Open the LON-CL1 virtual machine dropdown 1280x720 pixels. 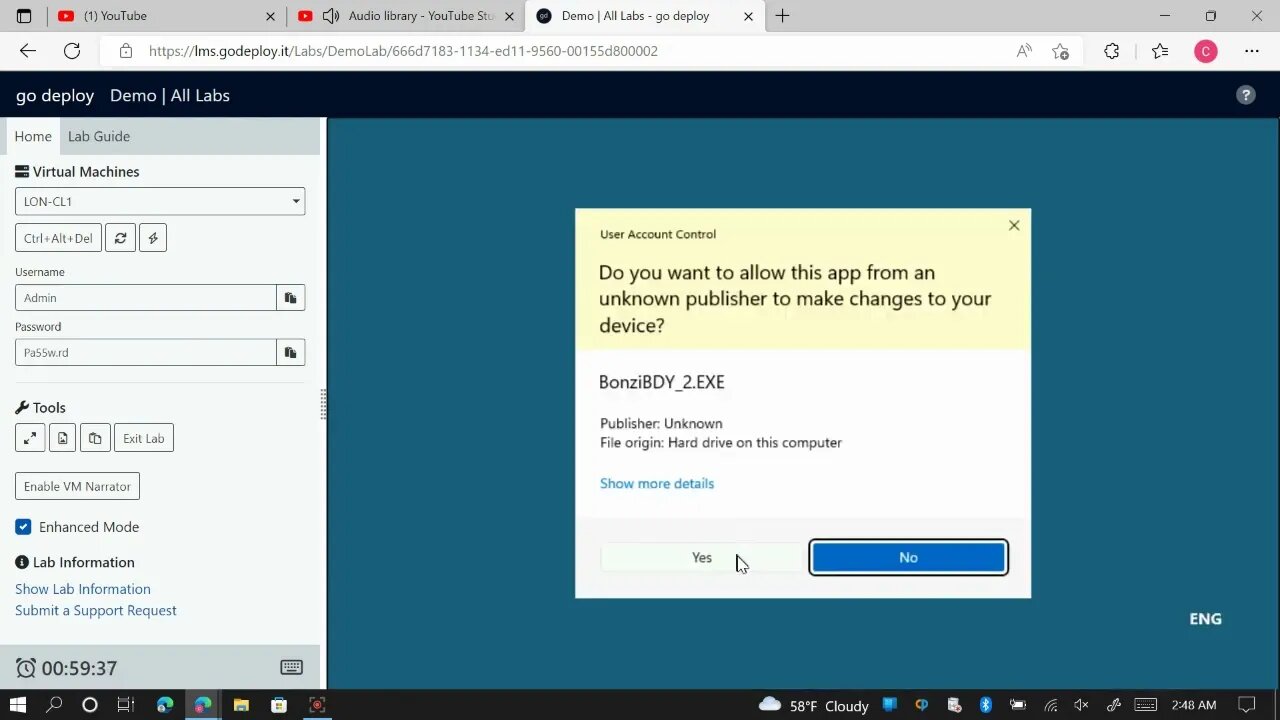click(160, 201)
